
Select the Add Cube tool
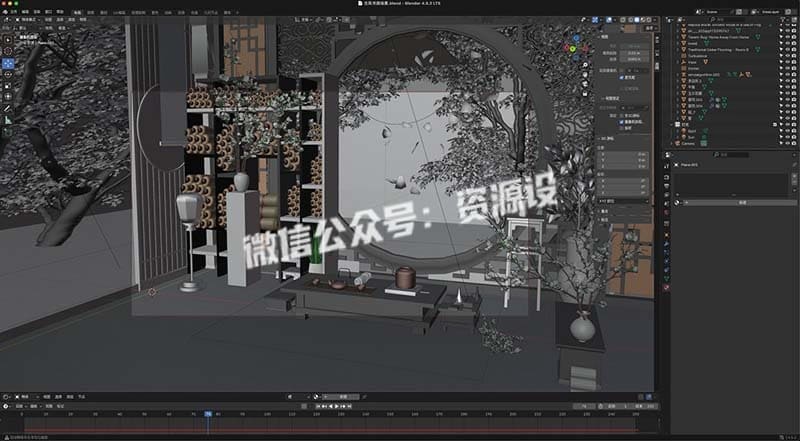[x=8, y=132]
